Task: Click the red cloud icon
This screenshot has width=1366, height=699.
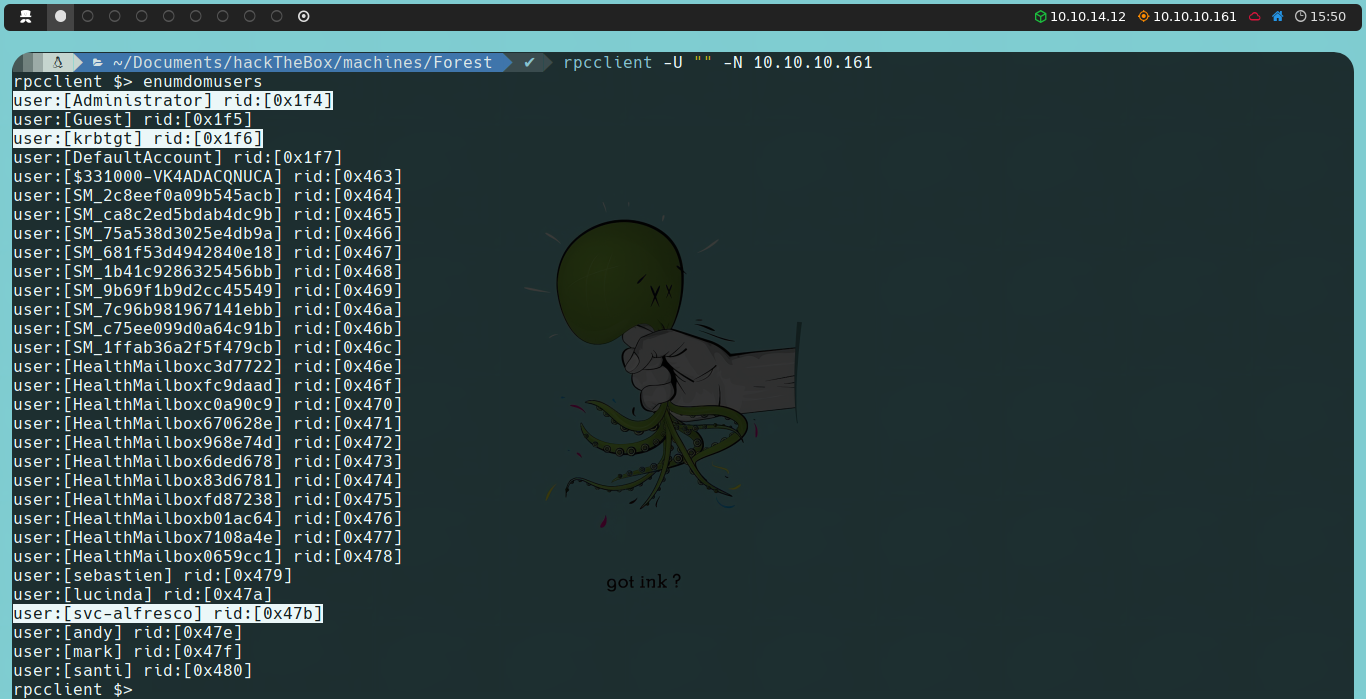Action: point(1255,16)
